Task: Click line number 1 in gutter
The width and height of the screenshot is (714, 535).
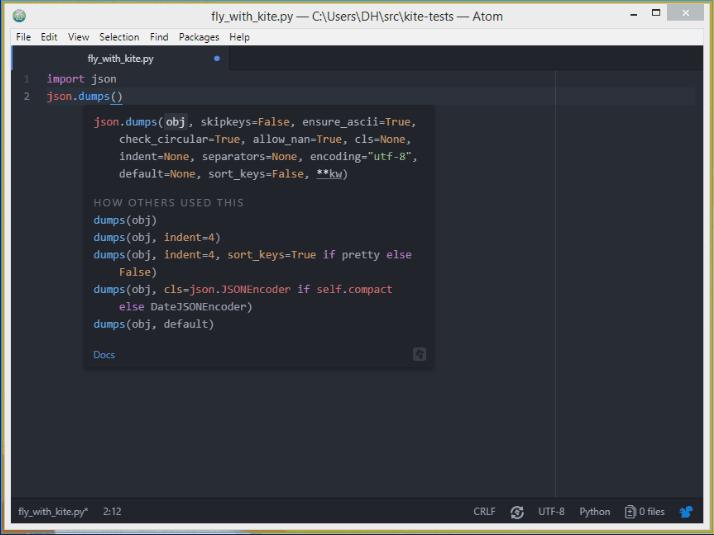Action: (x=26, y=79)
